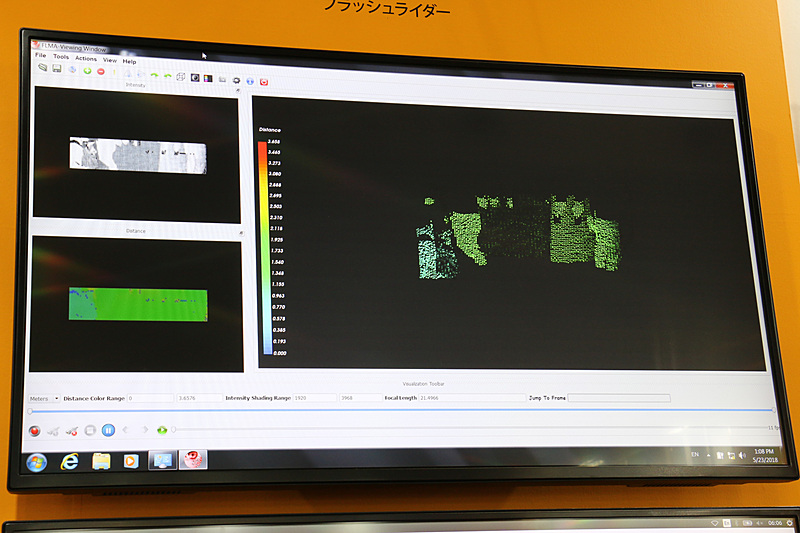This screenshot has width=800, height=533.
Task: Step to the previous frame arrow
Action: tap(126, 430)
